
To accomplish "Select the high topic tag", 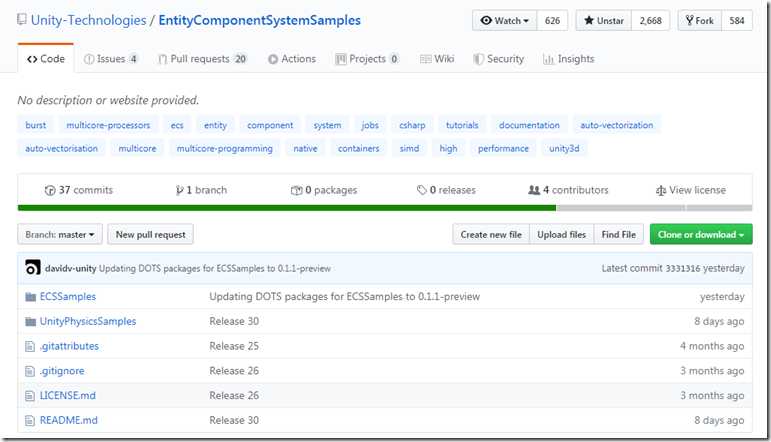I will pos(448,148).
